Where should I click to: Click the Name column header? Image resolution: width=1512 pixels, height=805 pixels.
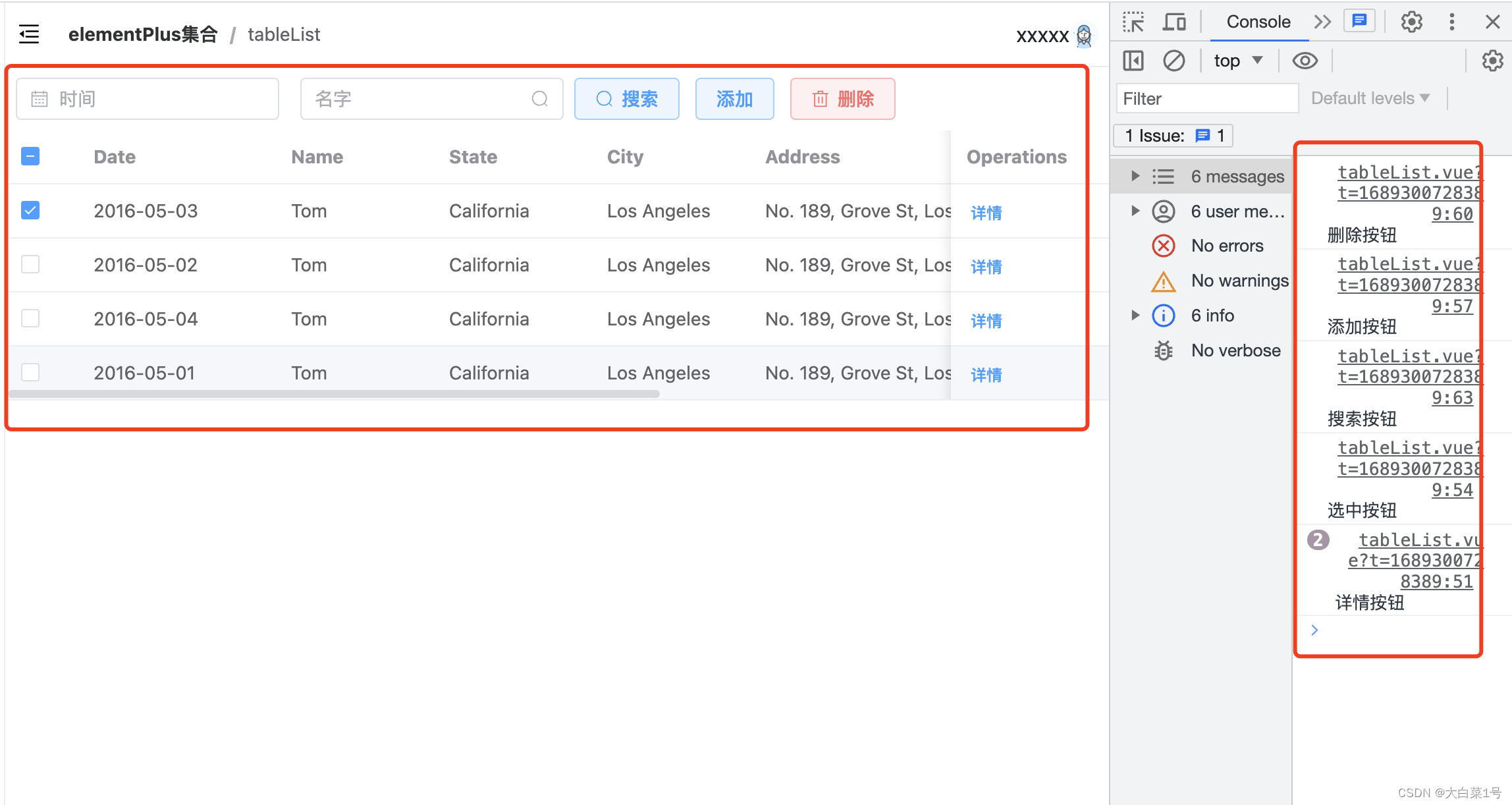317,157
